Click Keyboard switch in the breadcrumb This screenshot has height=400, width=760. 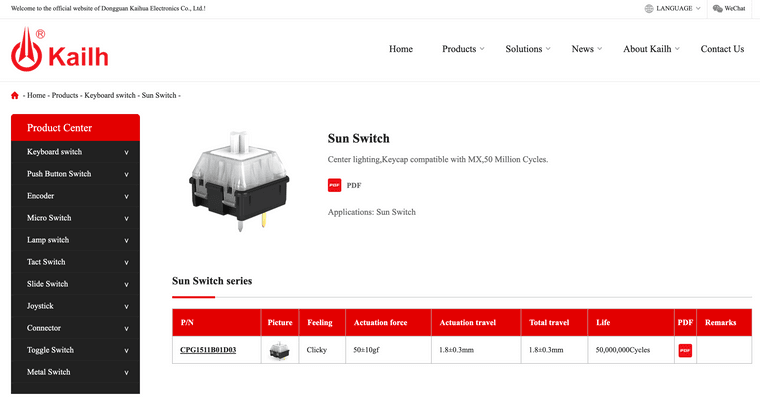[110, 96]
